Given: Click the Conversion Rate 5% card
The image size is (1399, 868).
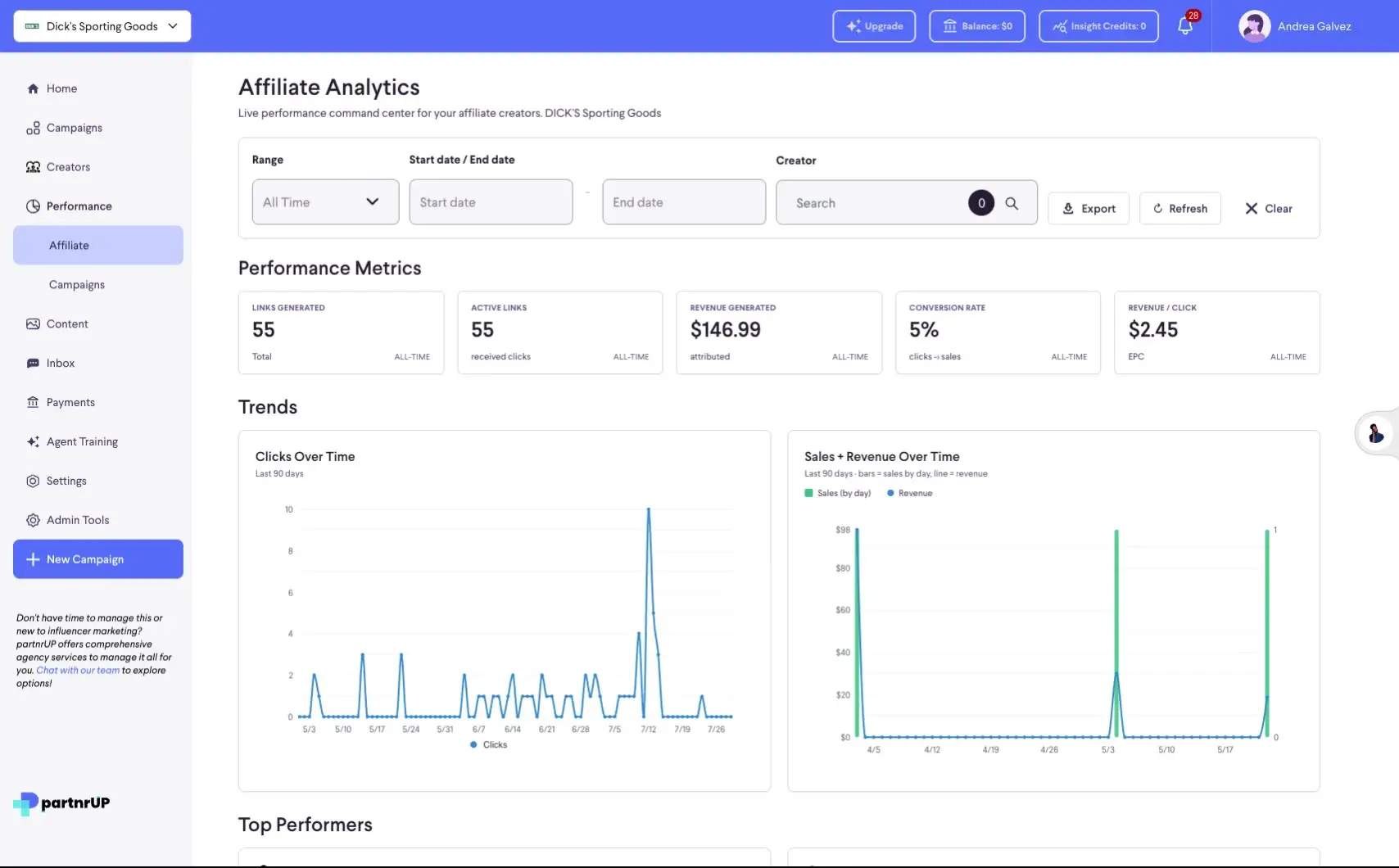Looking at the screenshot, I should click(x=998, y=332).
